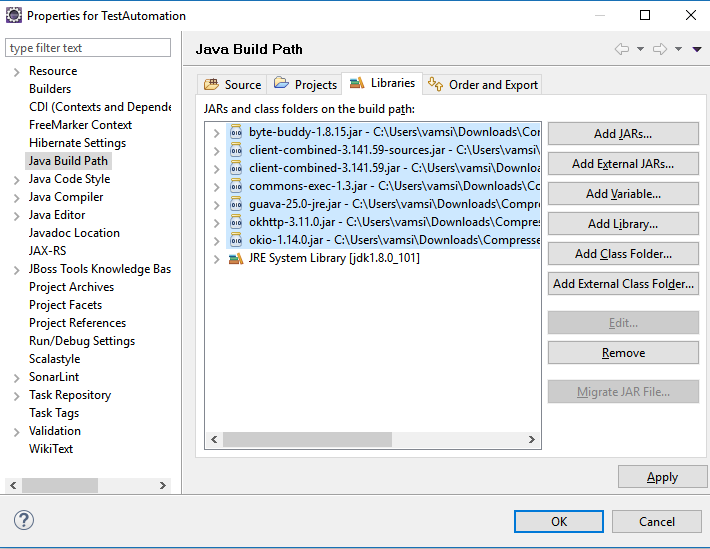Viewport: 710px width, 549px height.
Task: Select Project Archives in the tree
Action: [x=72, y=287]
